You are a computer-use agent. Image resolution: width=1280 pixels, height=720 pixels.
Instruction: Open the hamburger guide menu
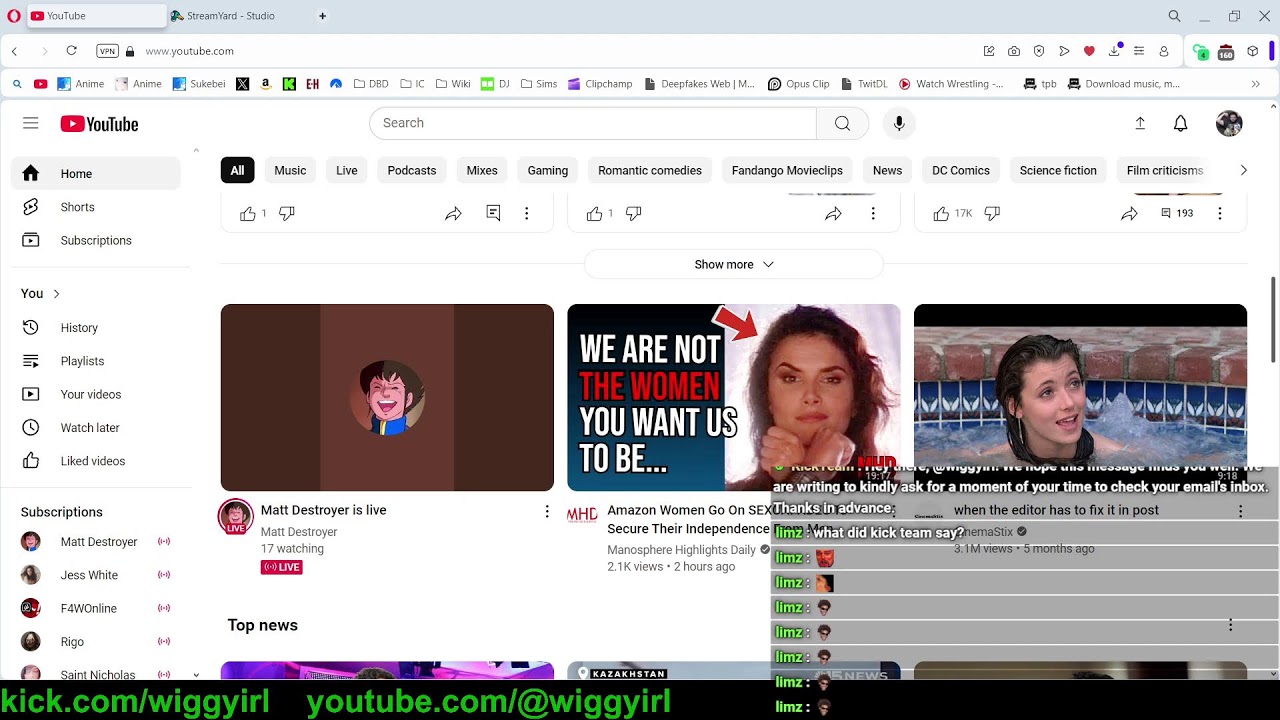[x=31, y=123]
